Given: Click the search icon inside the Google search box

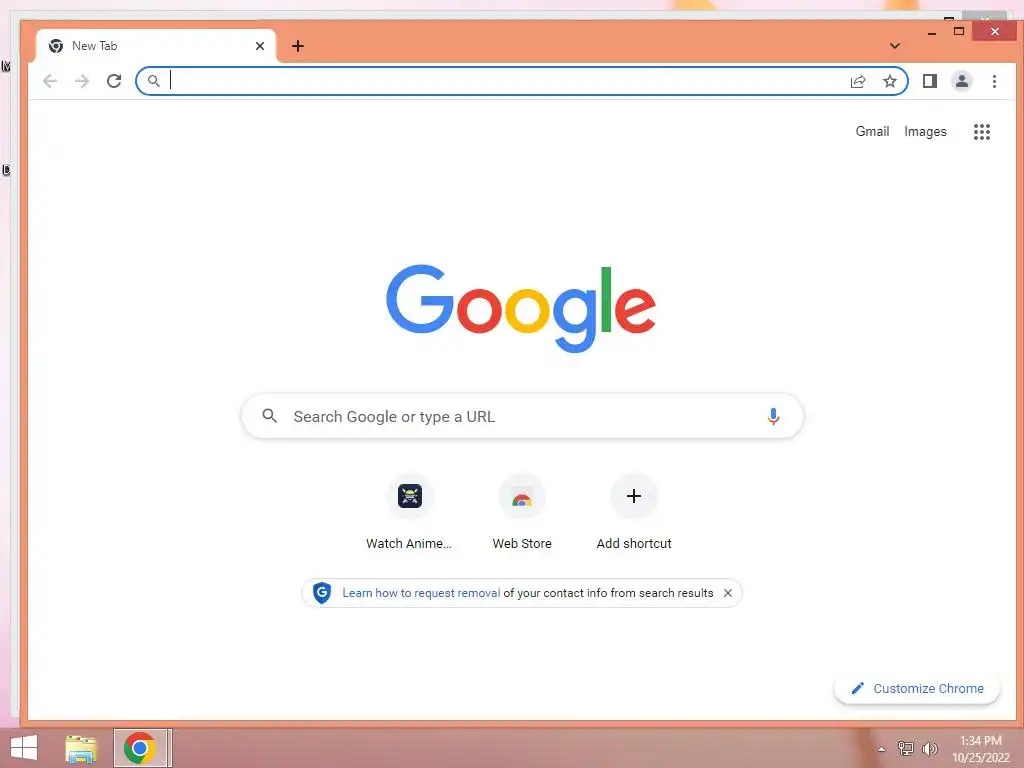Looking at the screenshot, I should 270,416.
